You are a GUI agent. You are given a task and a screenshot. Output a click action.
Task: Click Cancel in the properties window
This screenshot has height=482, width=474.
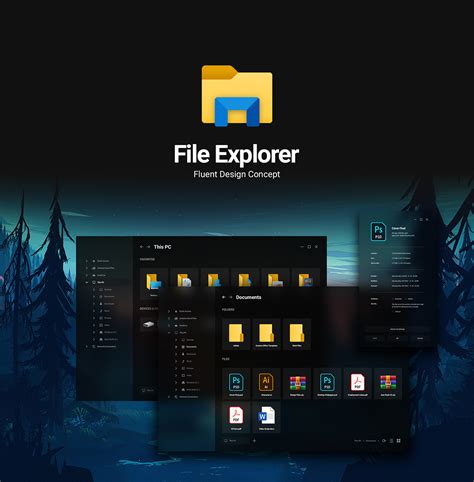(420, 338)
